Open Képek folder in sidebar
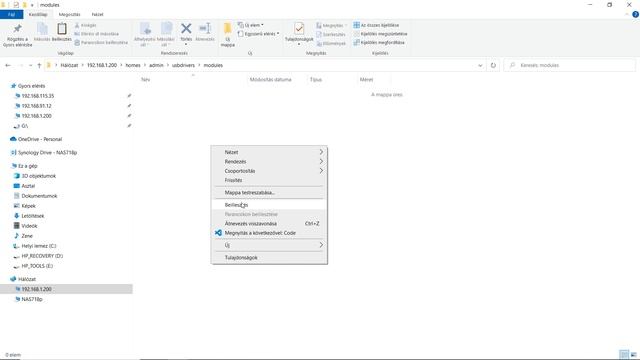 (x=29, y=206)
